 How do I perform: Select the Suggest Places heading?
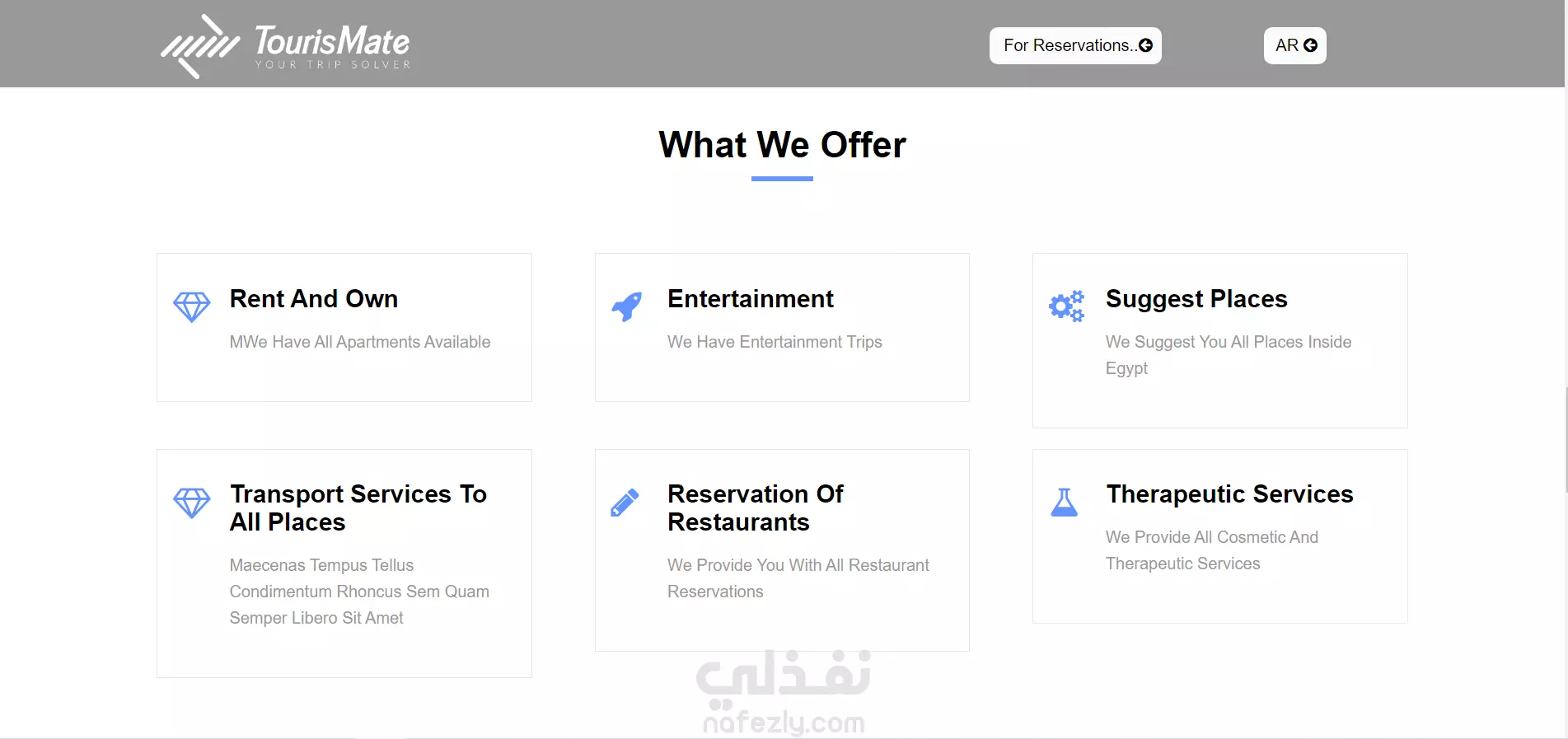[1196, 298]
